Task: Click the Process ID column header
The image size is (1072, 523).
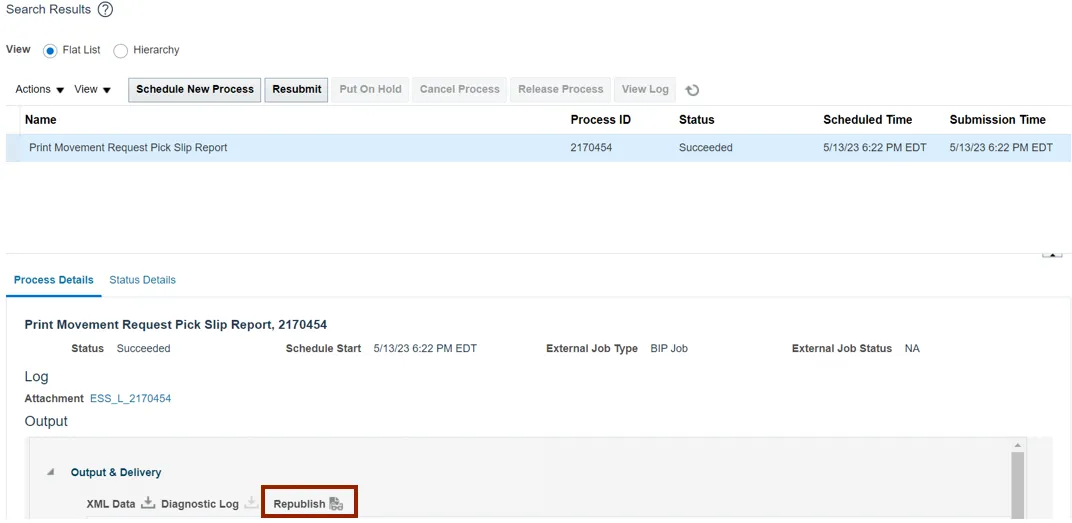Action: 600,120
